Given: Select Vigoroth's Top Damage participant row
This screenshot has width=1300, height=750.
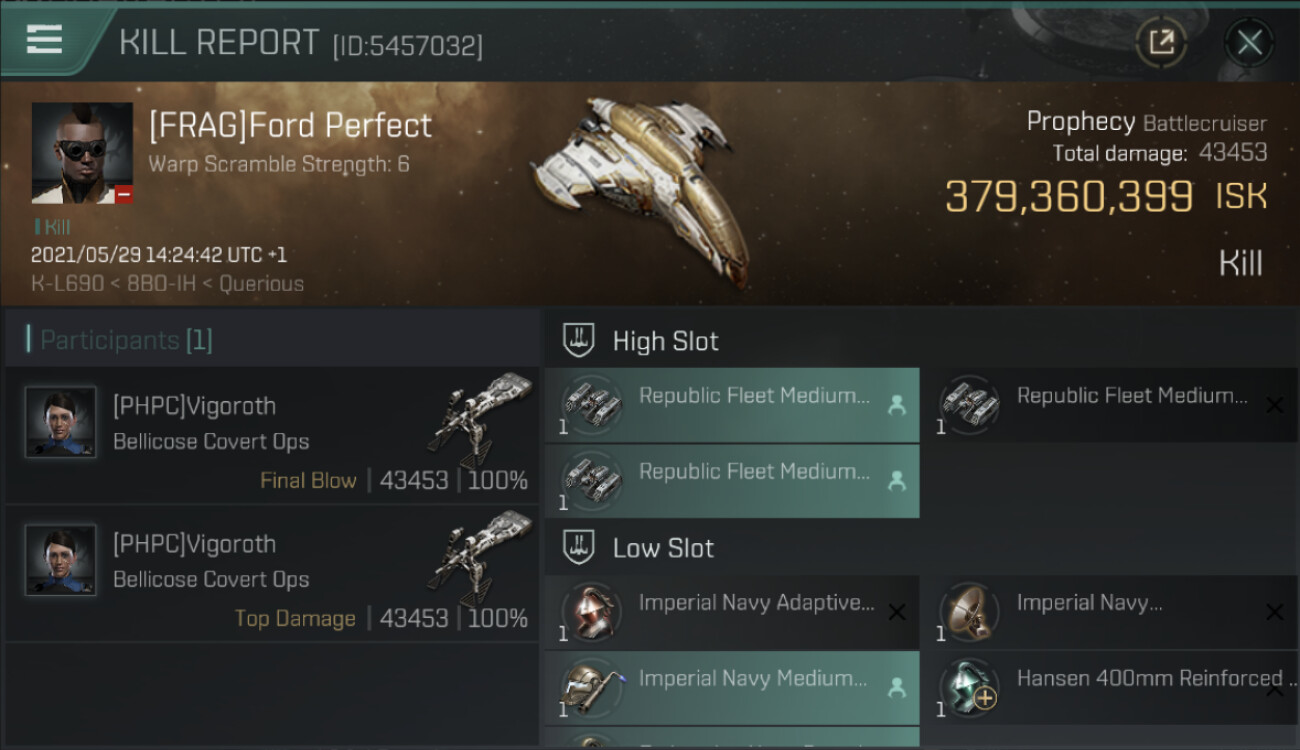Looking at the screenshot, I should pos(272,574).
